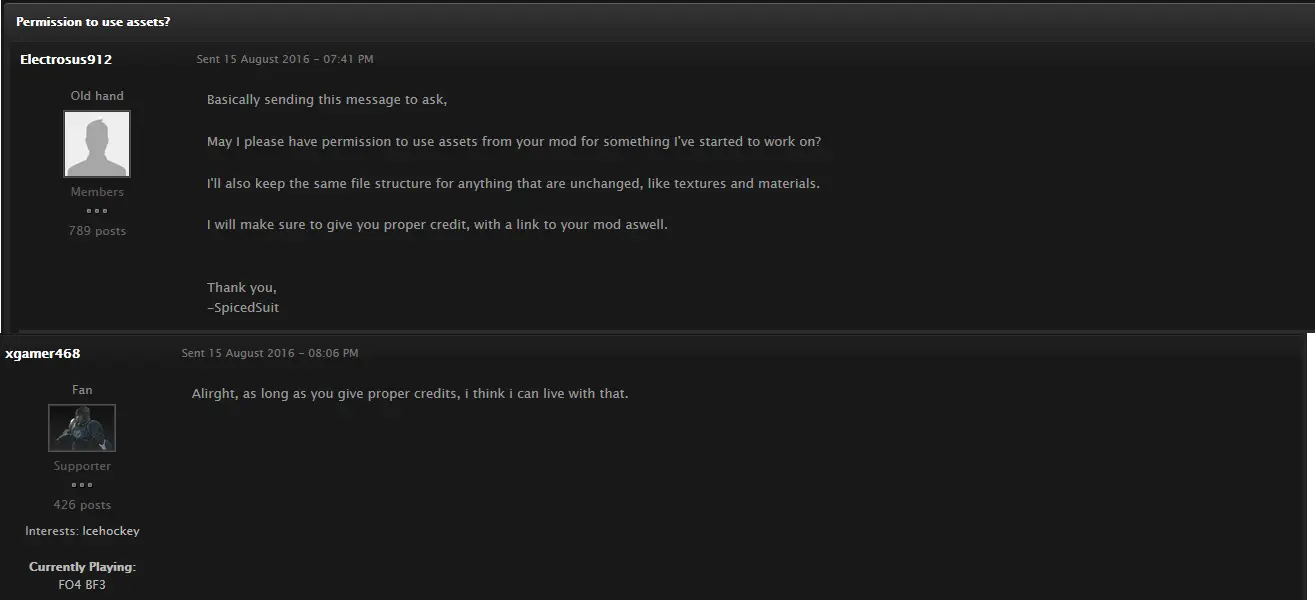Open xgamer468's avatar image
This screenshot has height=600, width=1315.
(x=82, y=428)
